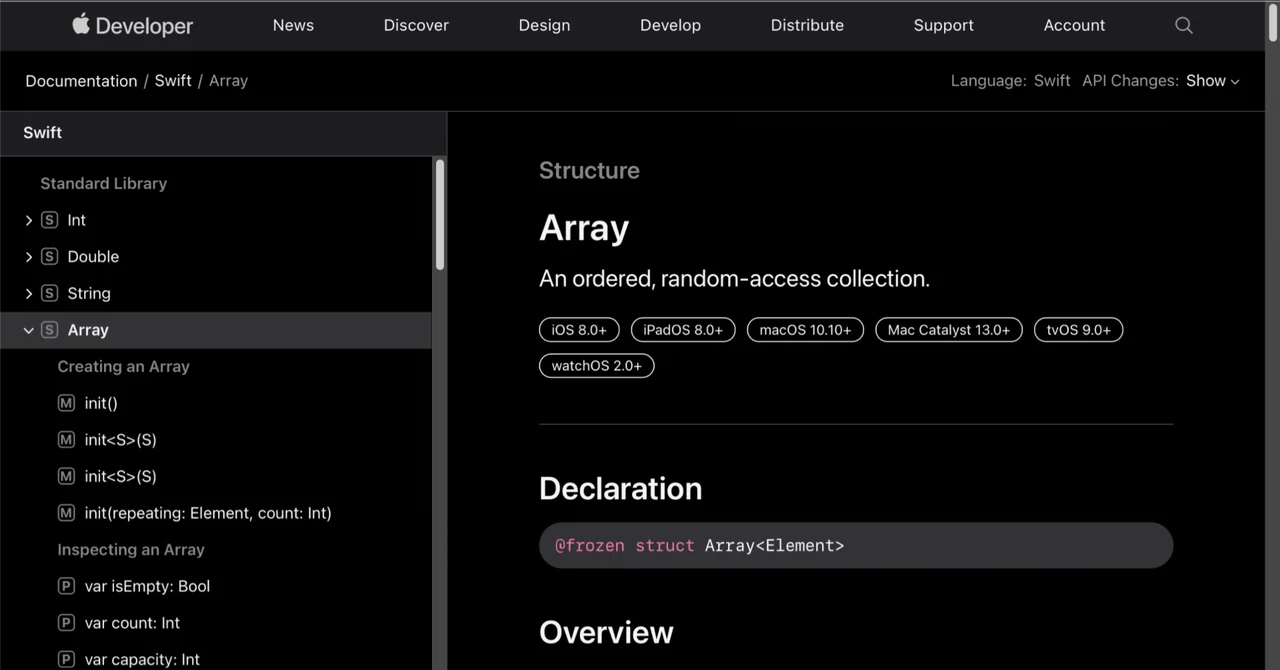
Task: Expand the String tree item
Action: [x=28, y=293]
